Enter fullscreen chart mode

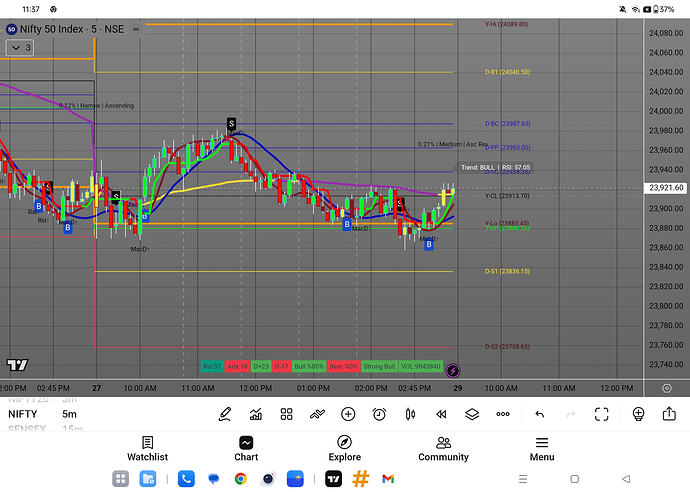[x=602, y=414]
